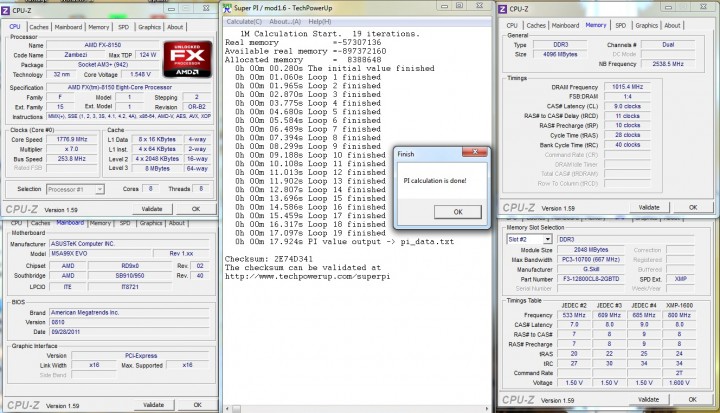
Task: Open CPU tab in the Memory CPU-Z window
Action: pyautogui.click(x=512, y=26)
